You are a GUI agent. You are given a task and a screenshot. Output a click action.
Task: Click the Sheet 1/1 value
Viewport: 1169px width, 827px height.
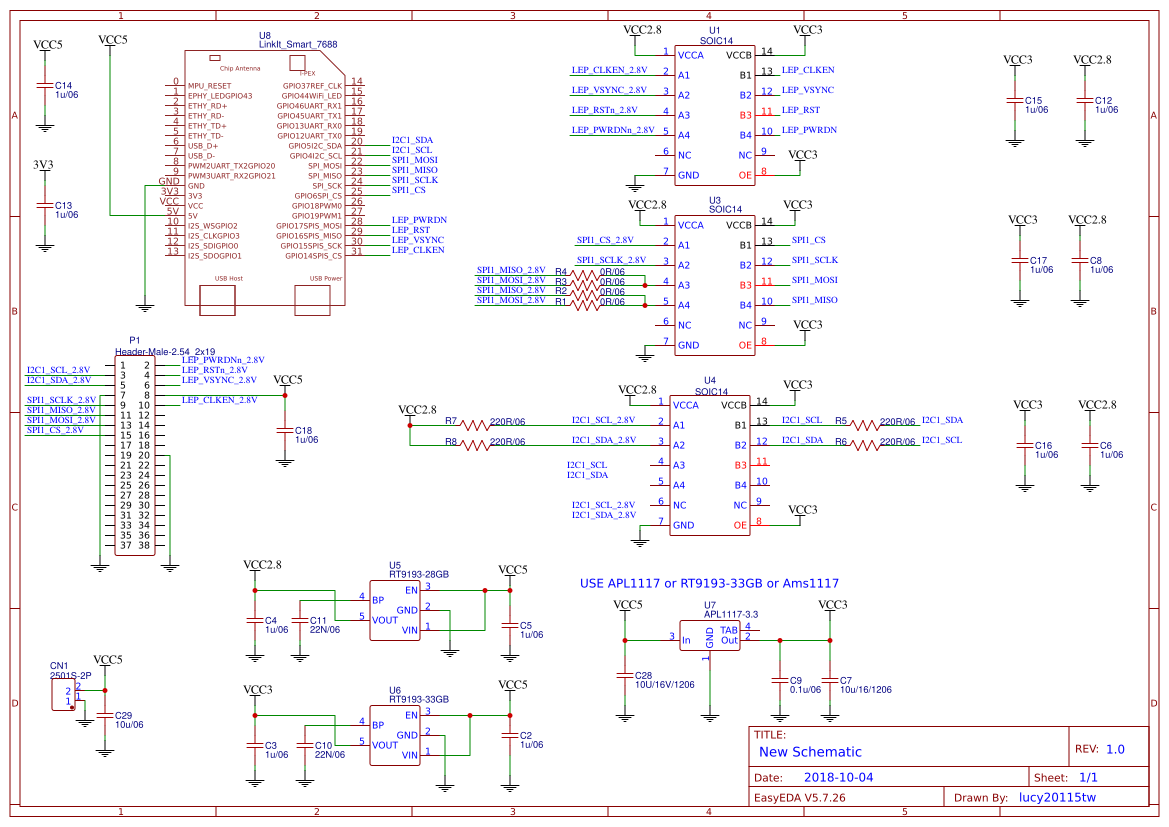coord(1088,777)
